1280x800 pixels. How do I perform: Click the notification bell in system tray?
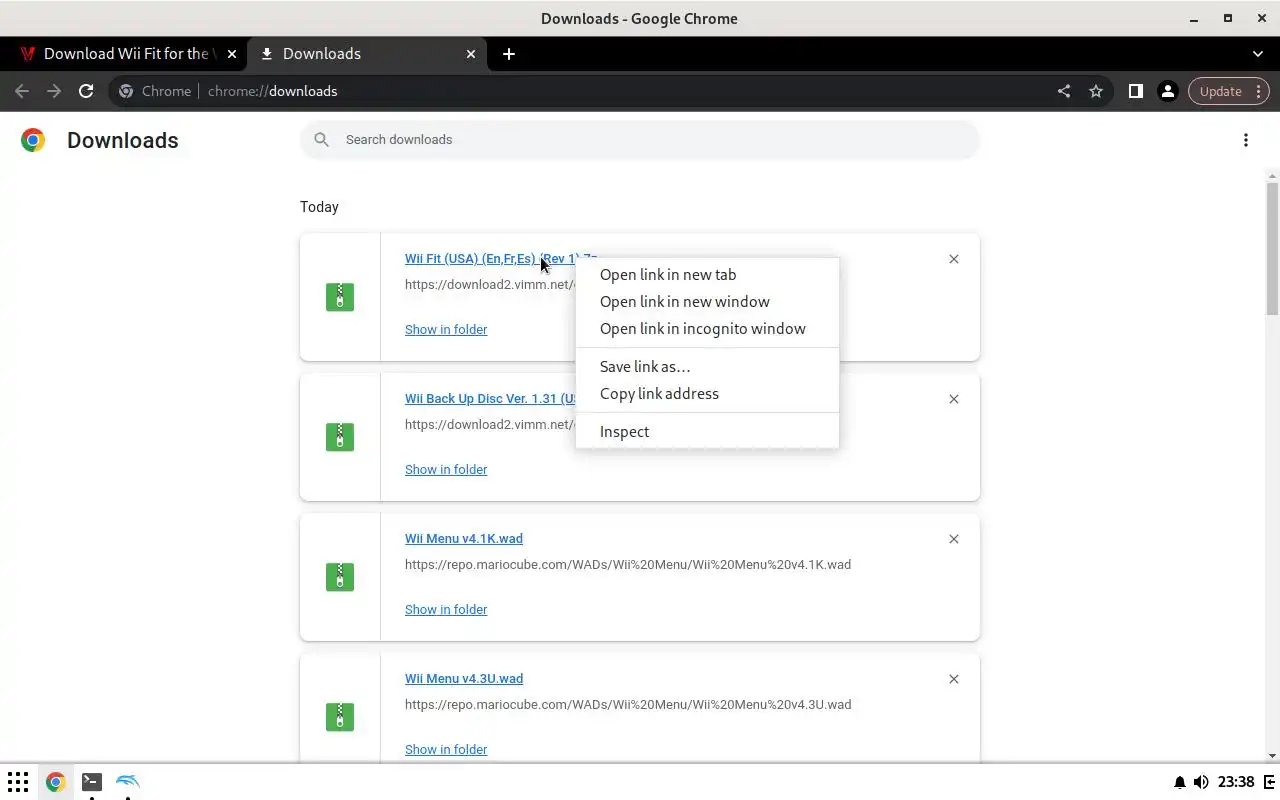[1180, 782]
